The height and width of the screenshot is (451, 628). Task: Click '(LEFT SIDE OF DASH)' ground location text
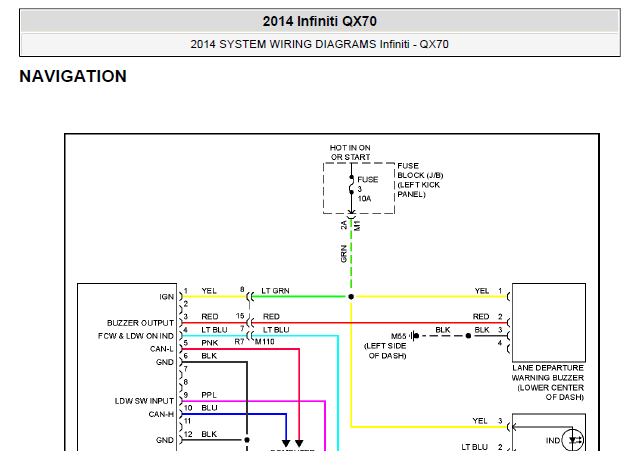(385, 351)
